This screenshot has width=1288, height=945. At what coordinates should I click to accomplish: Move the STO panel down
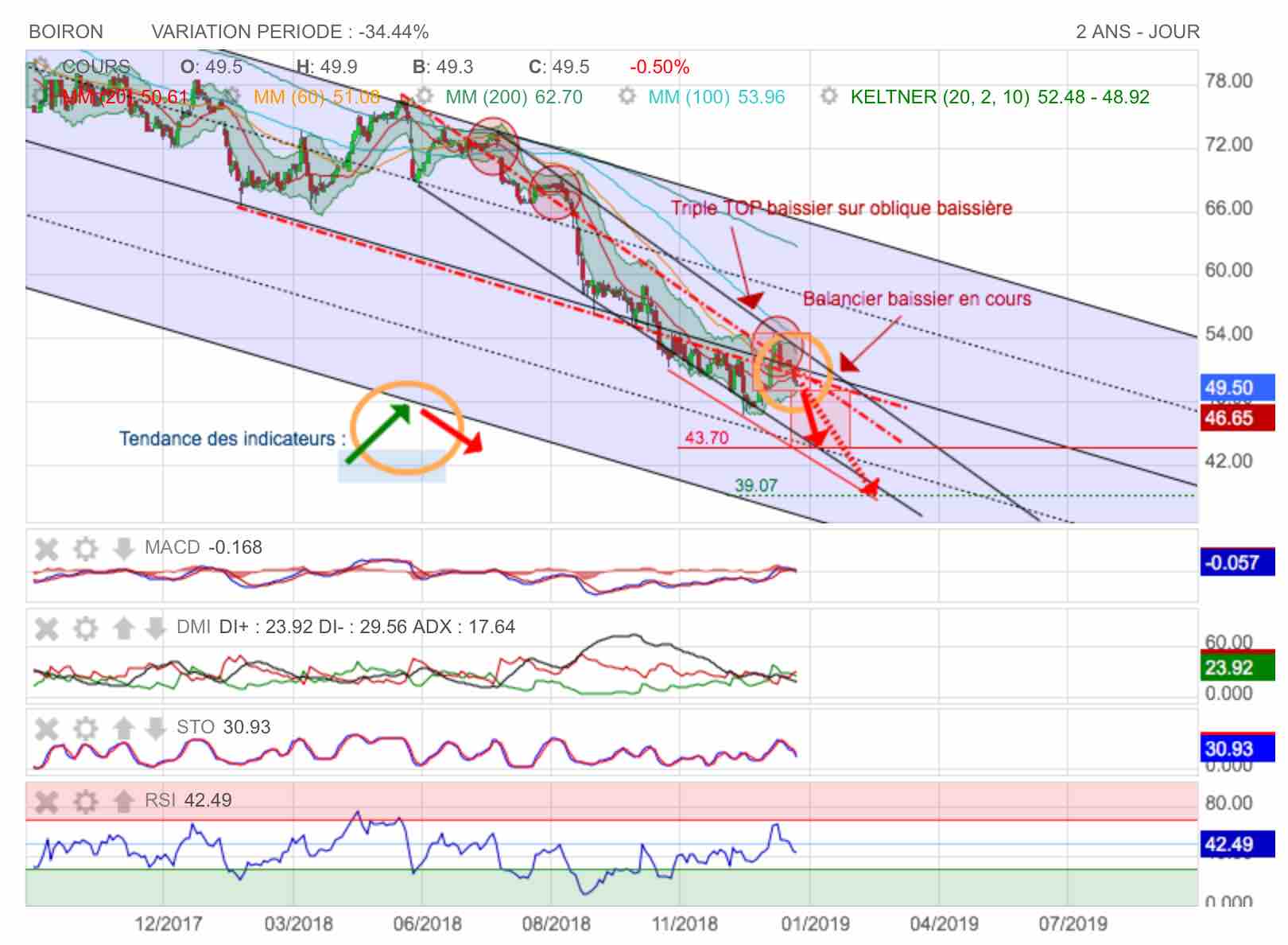155,728
